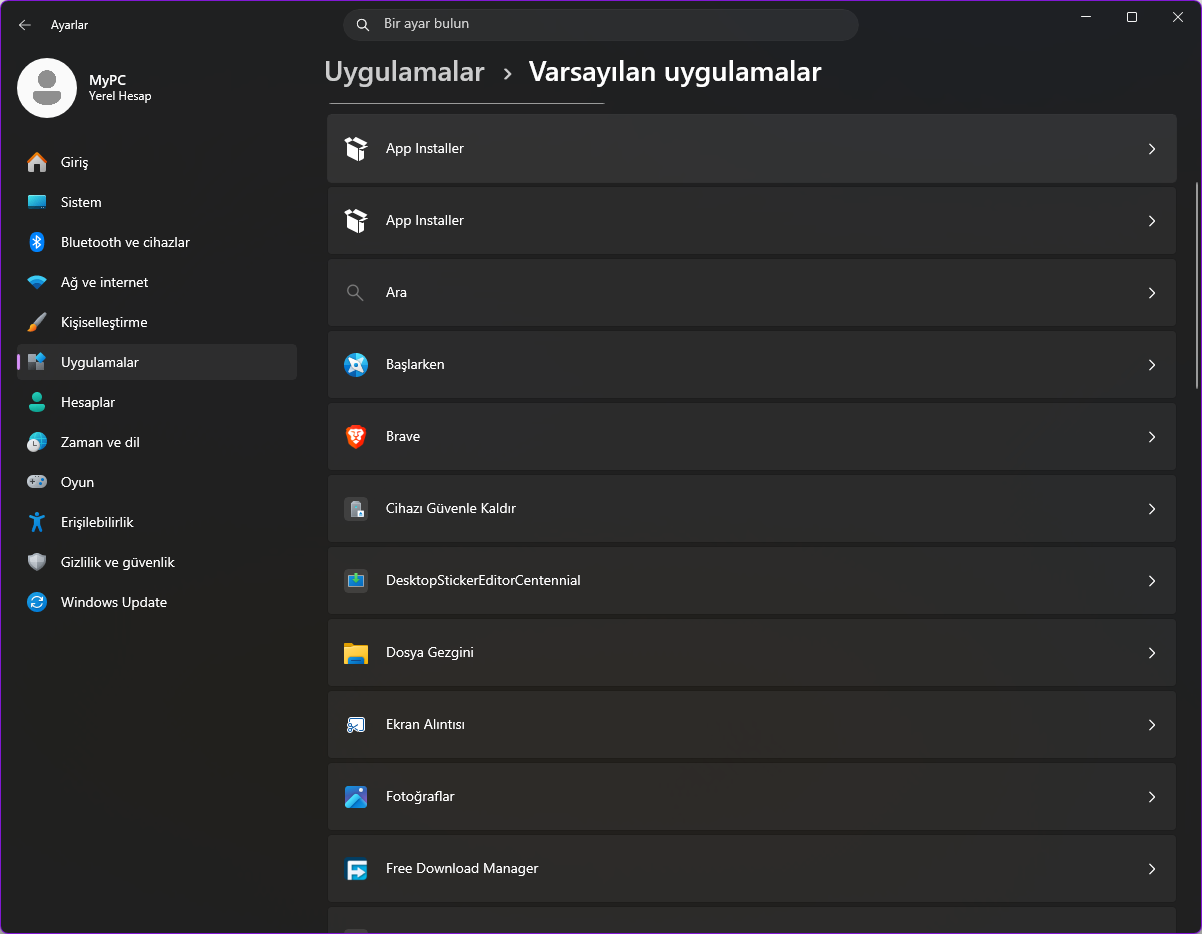Expand the second App Installer row chevron

point(1152,220)
